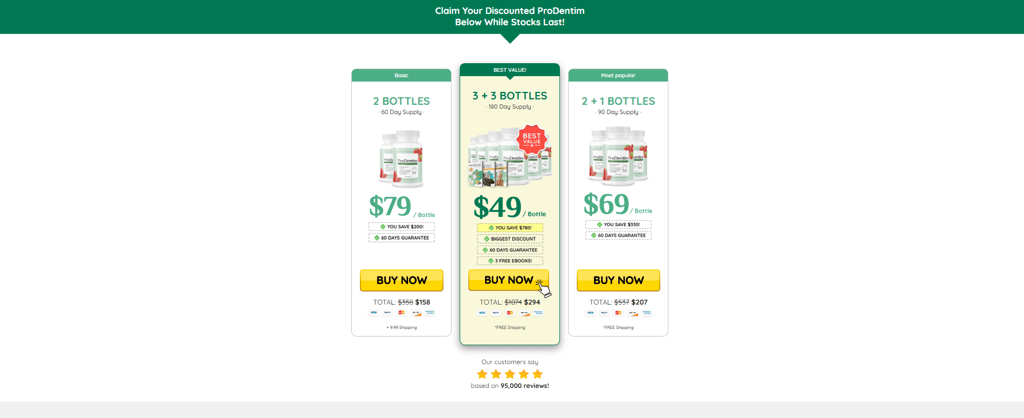1024x418 pixels.
Task: Click the Visa icon under the Basic package
Action: pos(374,312)
